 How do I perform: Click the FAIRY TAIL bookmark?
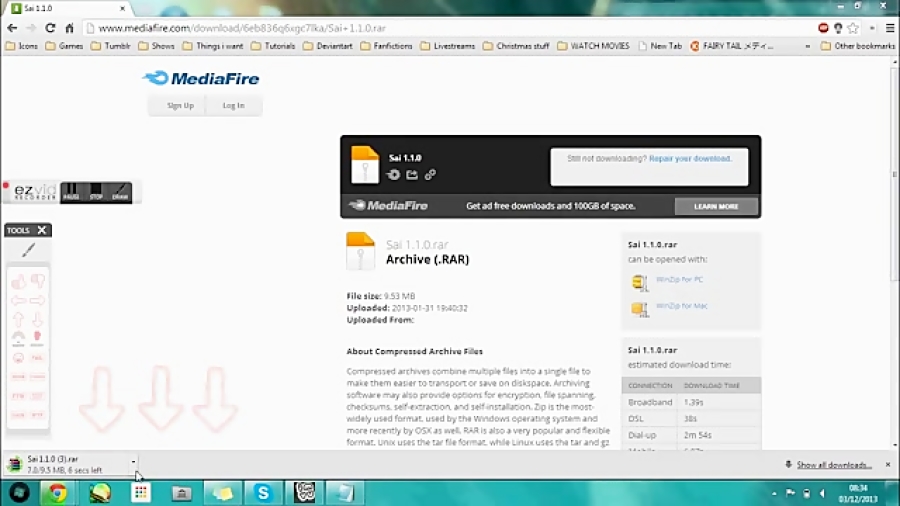(732, 46)
